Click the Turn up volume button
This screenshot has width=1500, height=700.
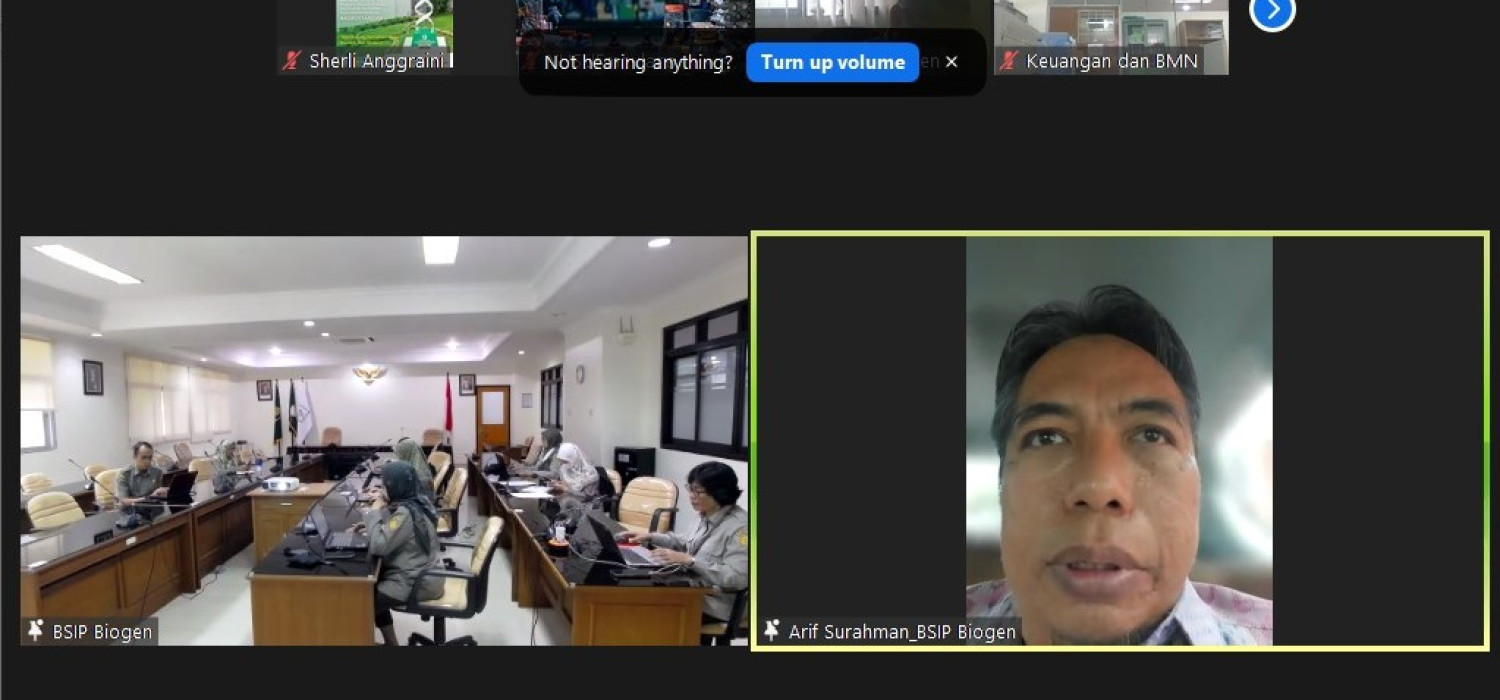832,62
